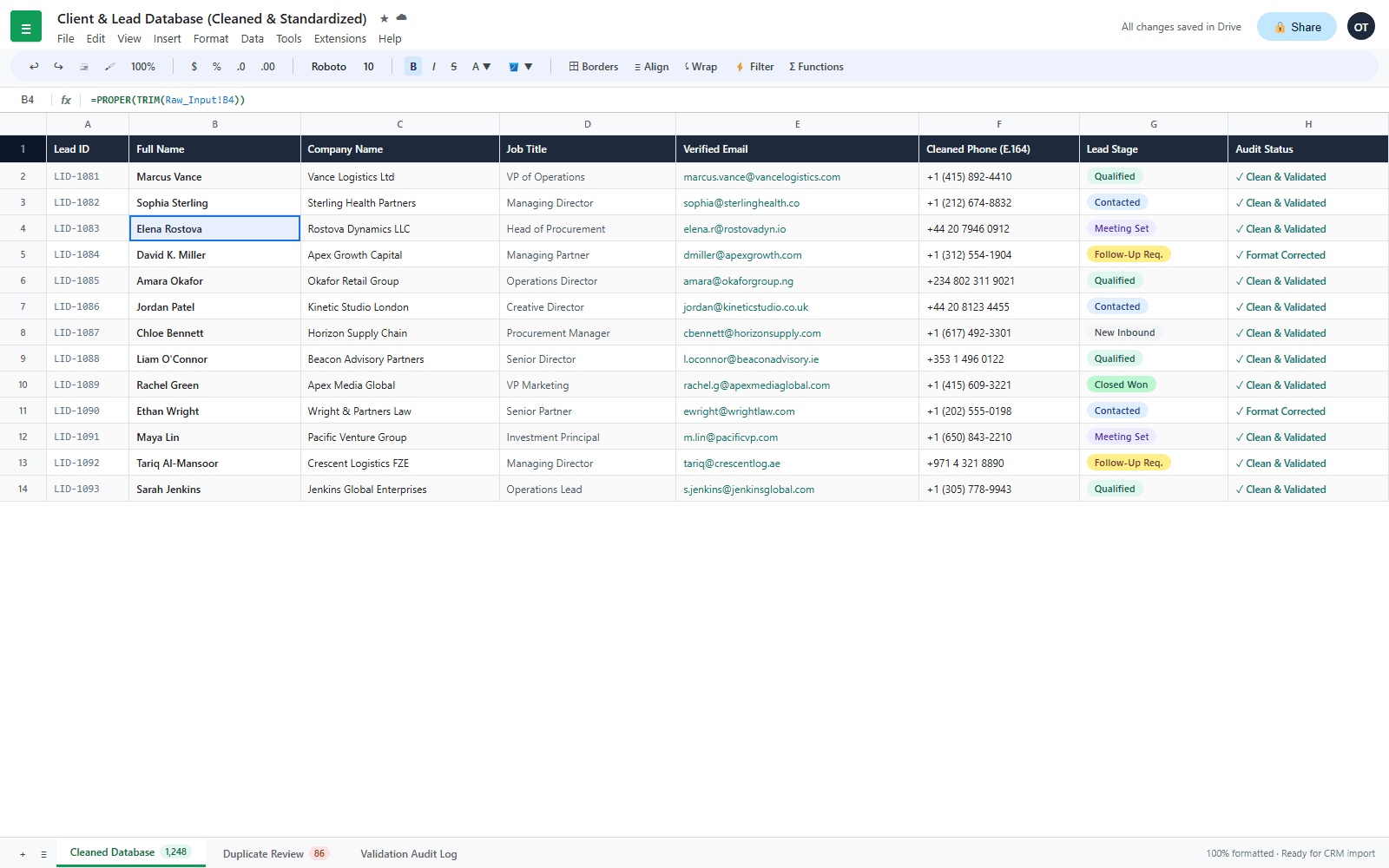1389x868 pixels.
Task: Open the Extensions menu
Action: (x=340, y=39)
